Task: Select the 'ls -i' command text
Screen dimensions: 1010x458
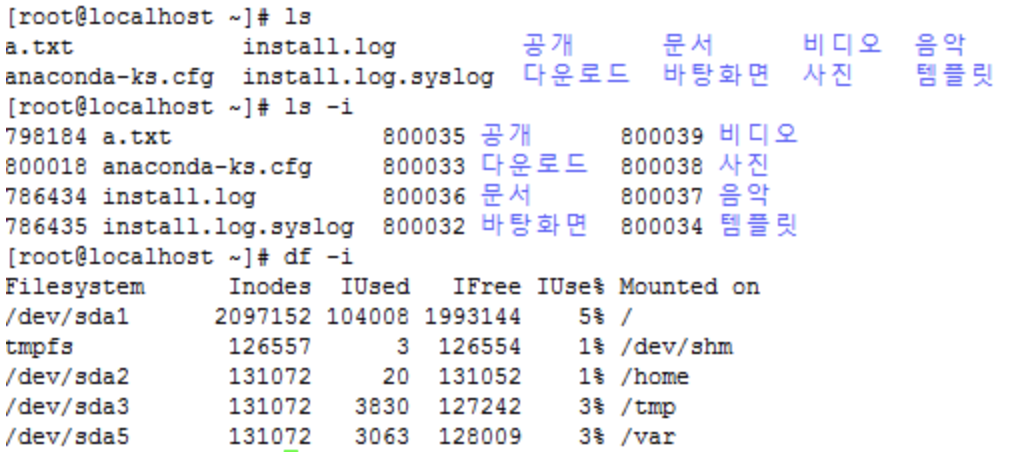Action: coord(319,106)
